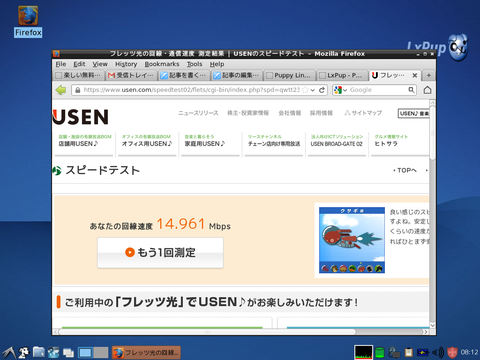
Task: Open the History menu
Action: pyautogui.click(x=126, y=64)
